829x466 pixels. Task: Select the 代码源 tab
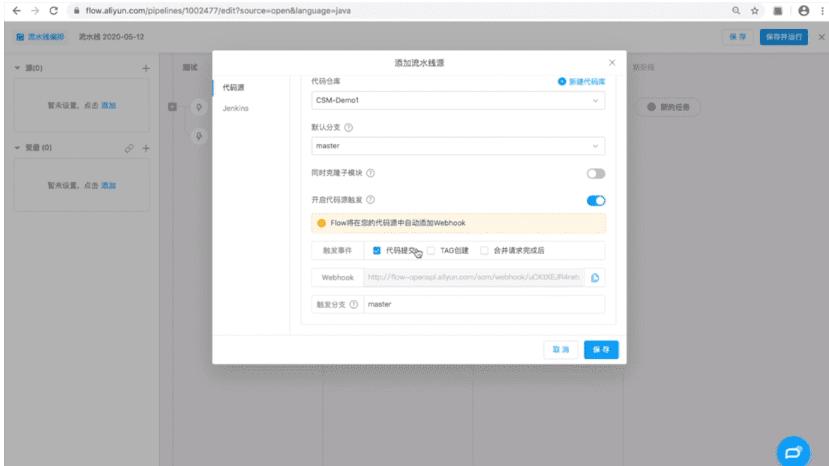(x=233, y=88)
